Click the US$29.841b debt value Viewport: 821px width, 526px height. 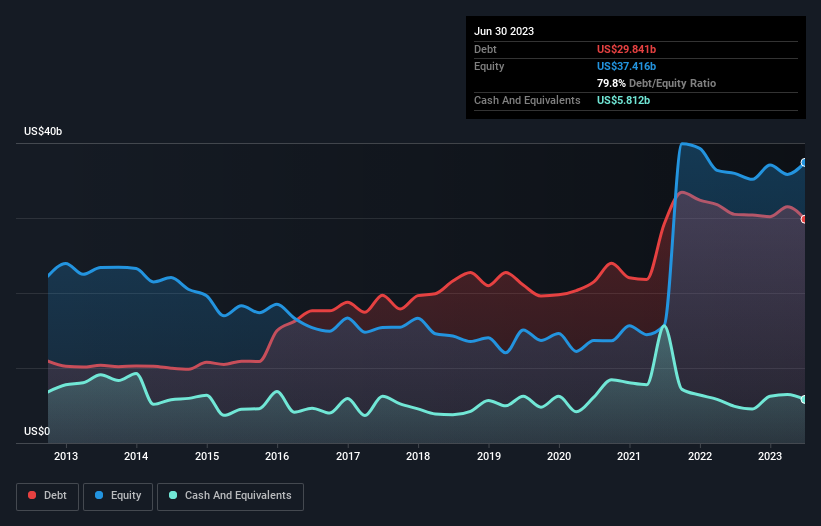pos(626,49)
